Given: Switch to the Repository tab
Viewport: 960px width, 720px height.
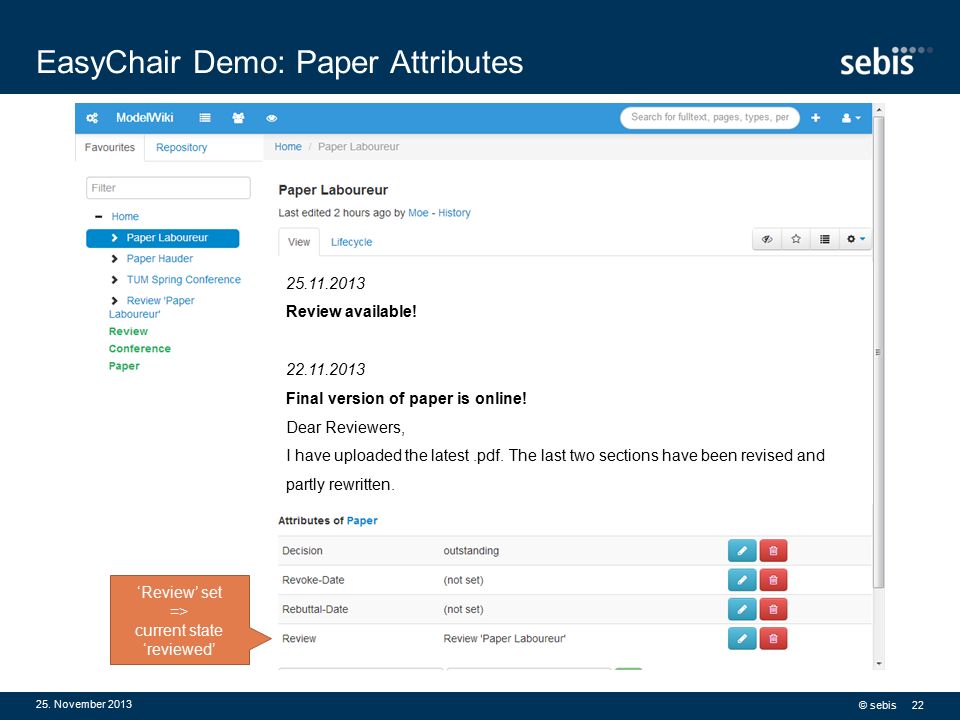Looking at the screenshot, I should click(x=181, y=148).
